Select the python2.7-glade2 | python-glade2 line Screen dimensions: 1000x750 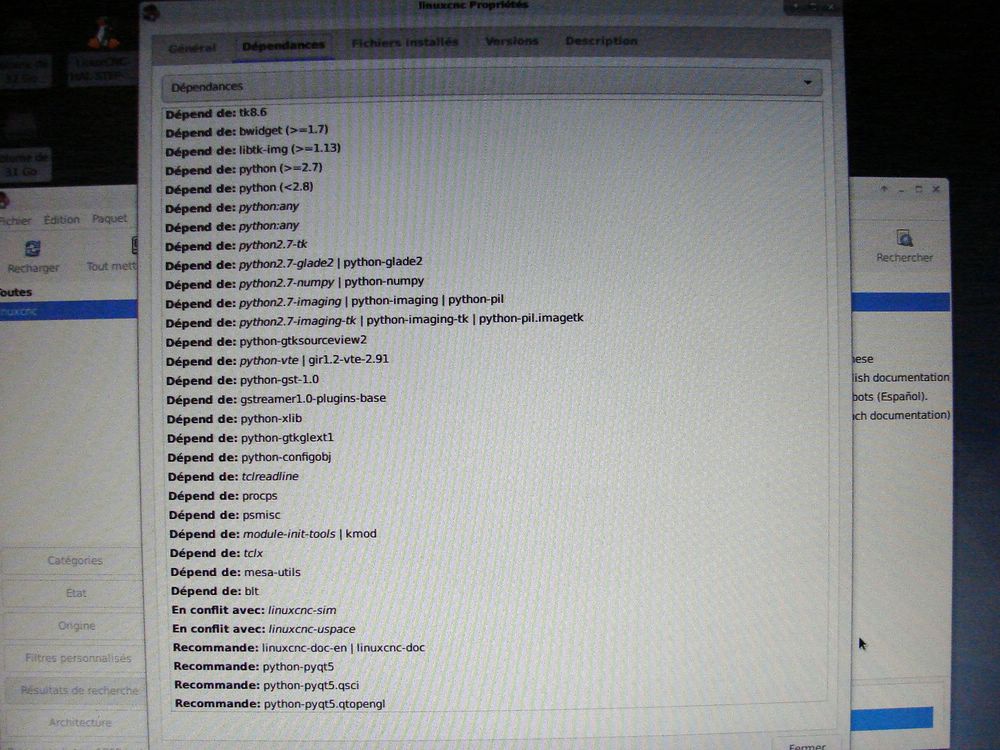click(294, 263)
